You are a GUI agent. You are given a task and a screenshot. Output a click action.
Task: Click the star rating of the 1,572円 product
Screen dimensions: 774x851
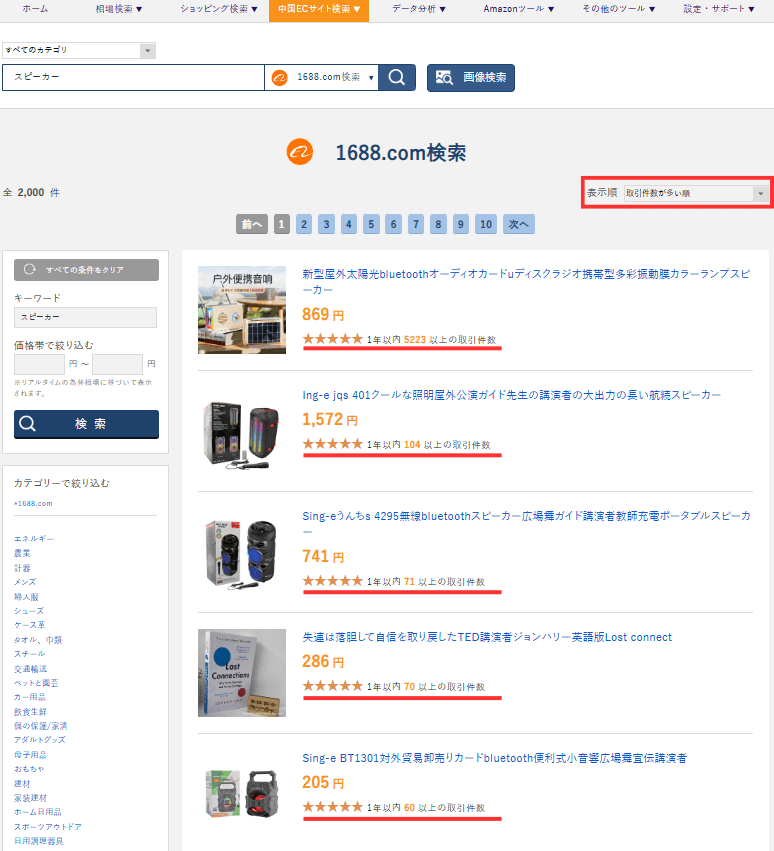333,444
